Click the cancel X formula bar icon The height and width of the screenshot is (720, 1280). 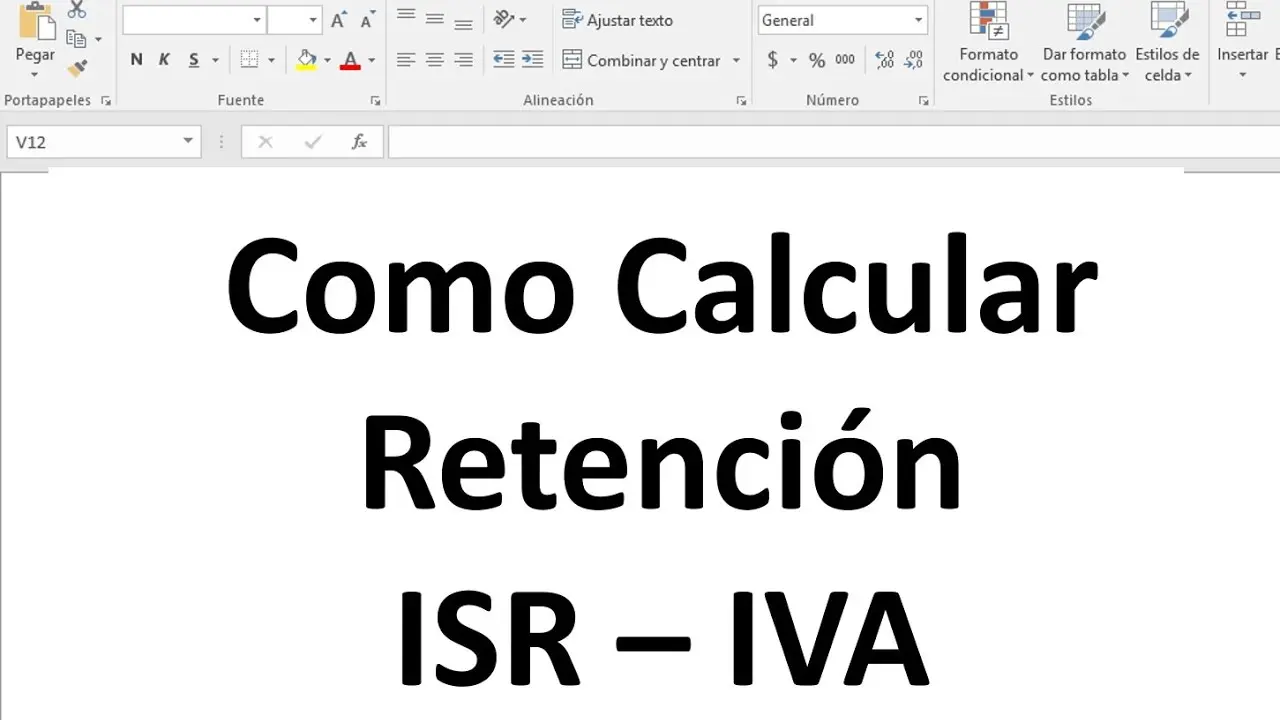click(265, 142)
